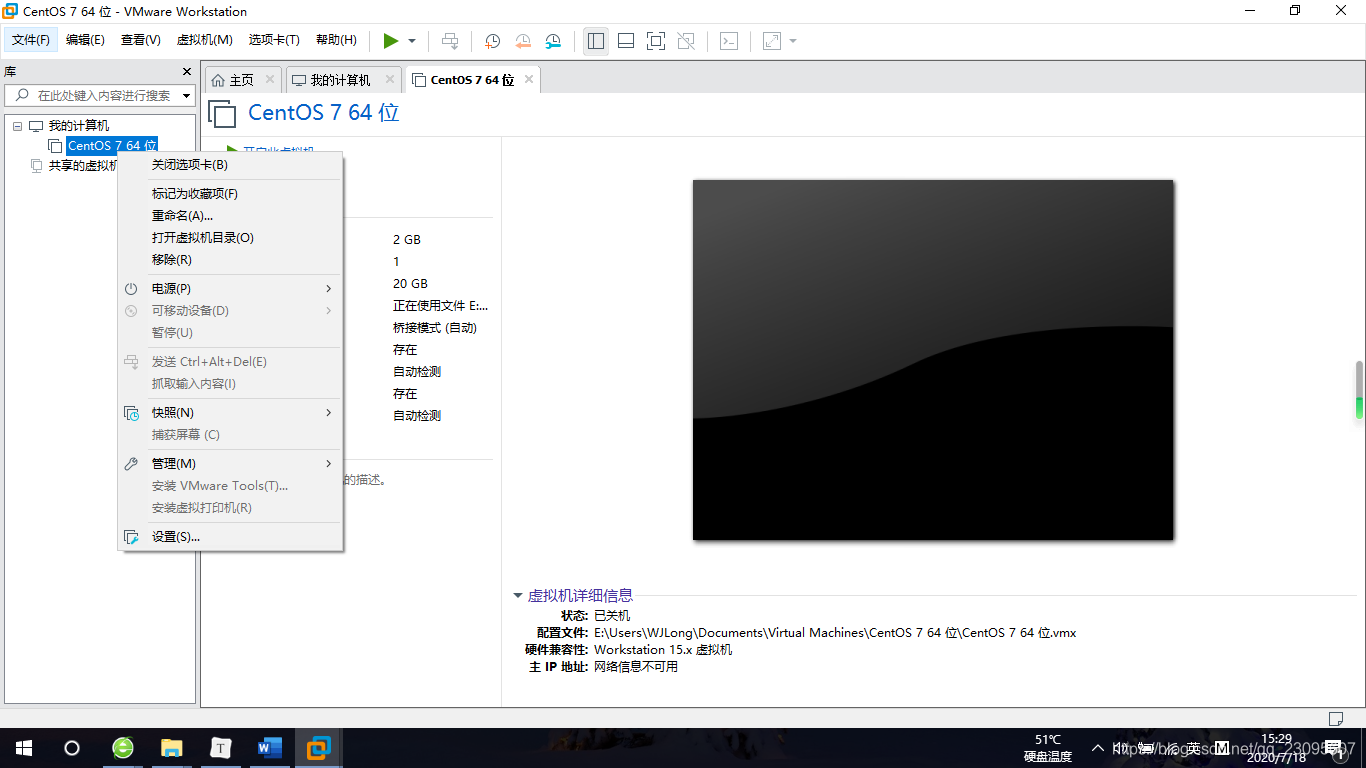This screenshot has height=768, width=1366.
Task: Click the 共享的虚拟机 tree icon
Action: coord(37,166)
